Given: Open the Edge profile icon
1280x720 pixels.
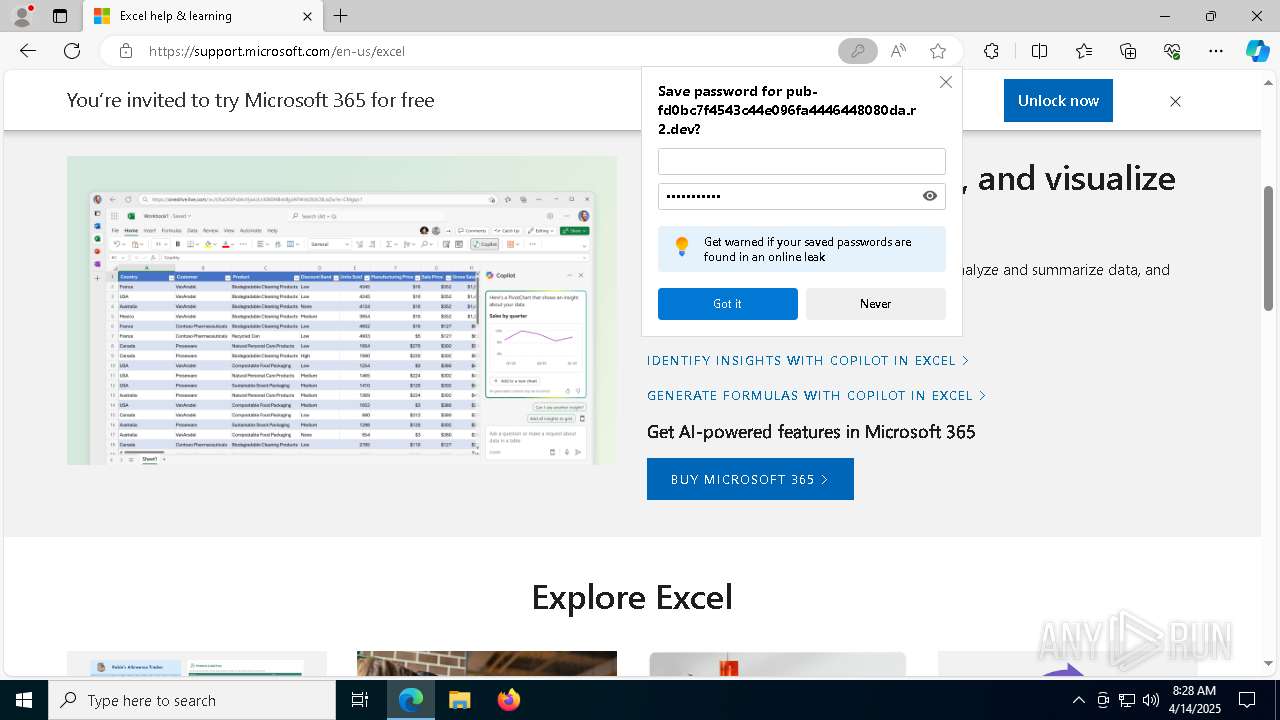Looking at the screenshot, I should click(x=22, y=16).
